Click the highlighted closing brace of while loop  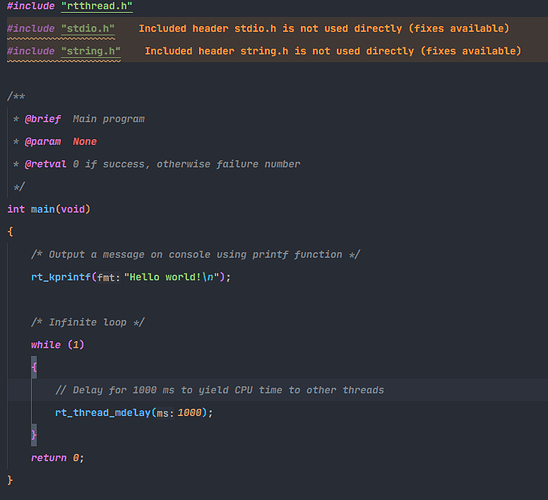pos(34,435)
